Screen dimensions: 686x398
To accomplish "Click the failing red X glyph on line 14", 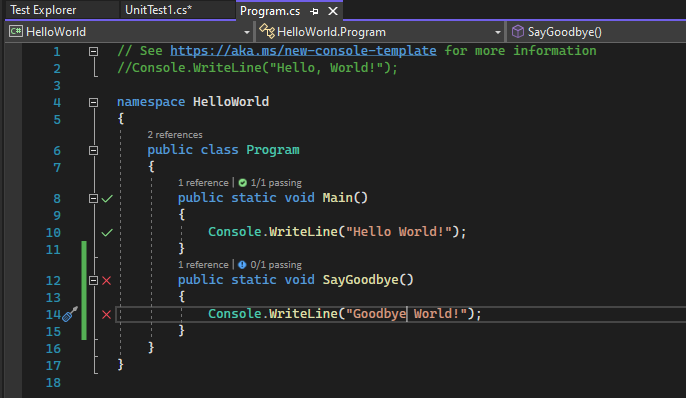I will [x=106, y=314].
